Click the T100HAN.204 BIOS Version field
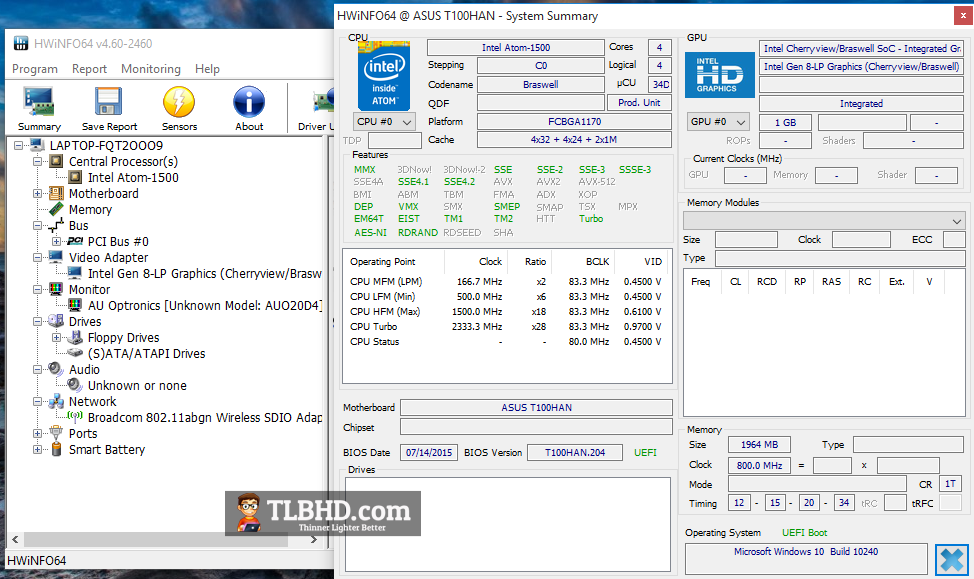The image size is (974, 579). (575, 452)
